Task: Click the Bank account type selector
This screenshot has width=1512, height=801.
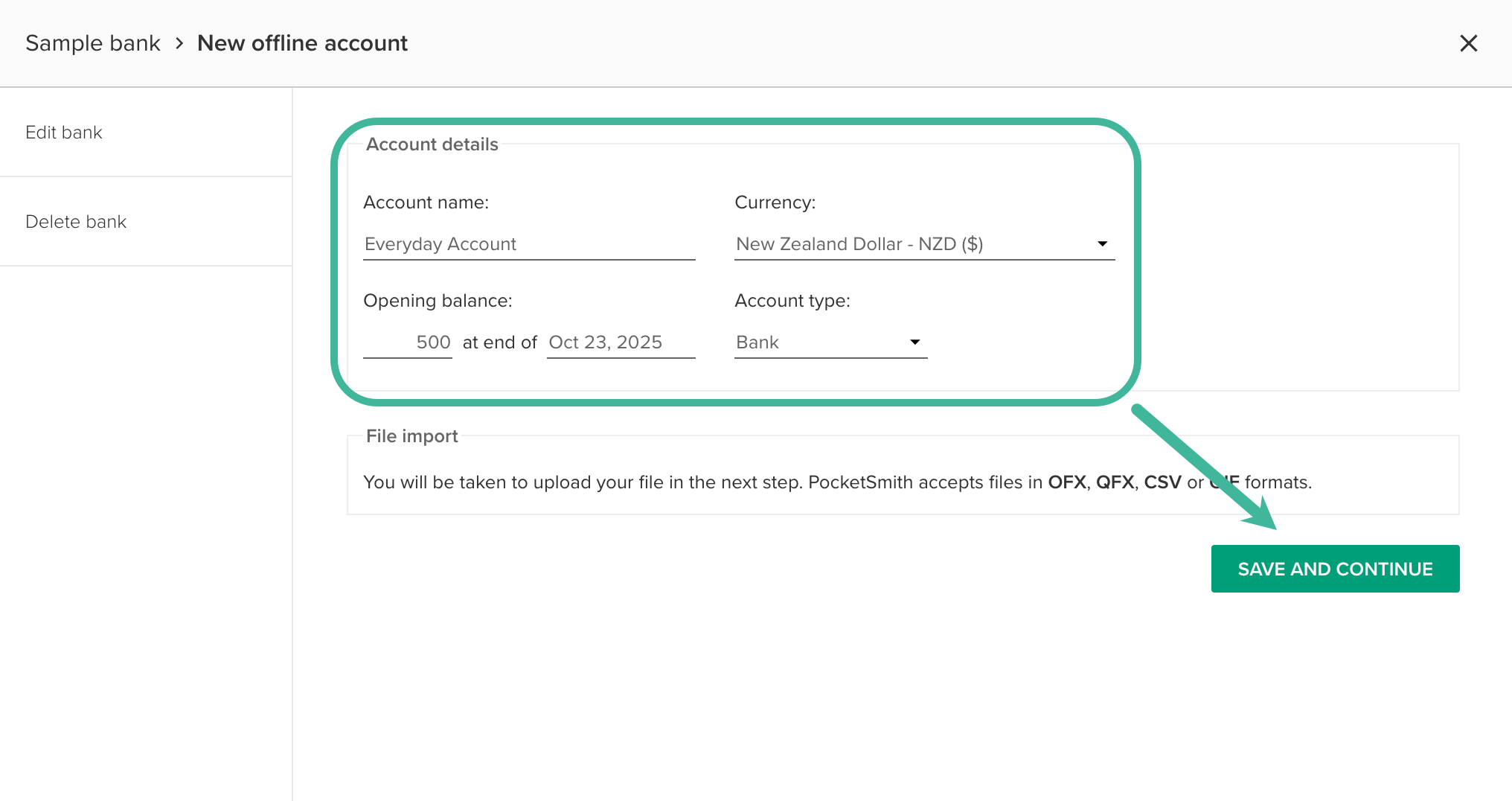Action: (x=830, y=342)
